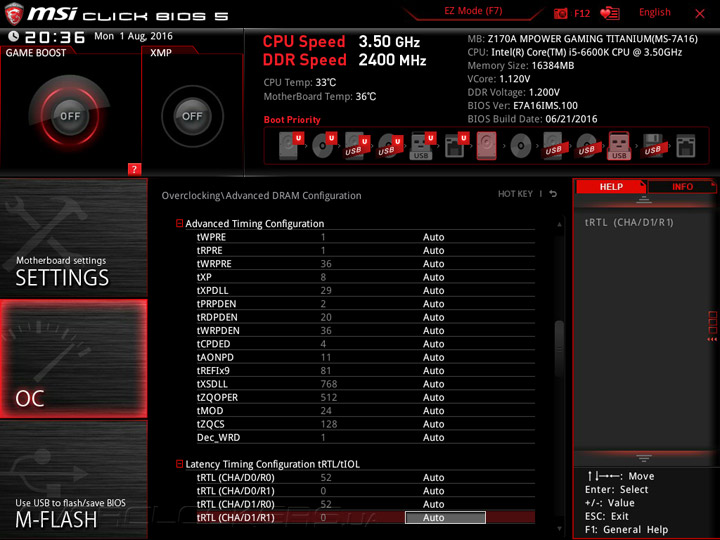Click the MSI dragon shield logo
The width and height of the screenshot is (720, 540).
coord(14,14)
